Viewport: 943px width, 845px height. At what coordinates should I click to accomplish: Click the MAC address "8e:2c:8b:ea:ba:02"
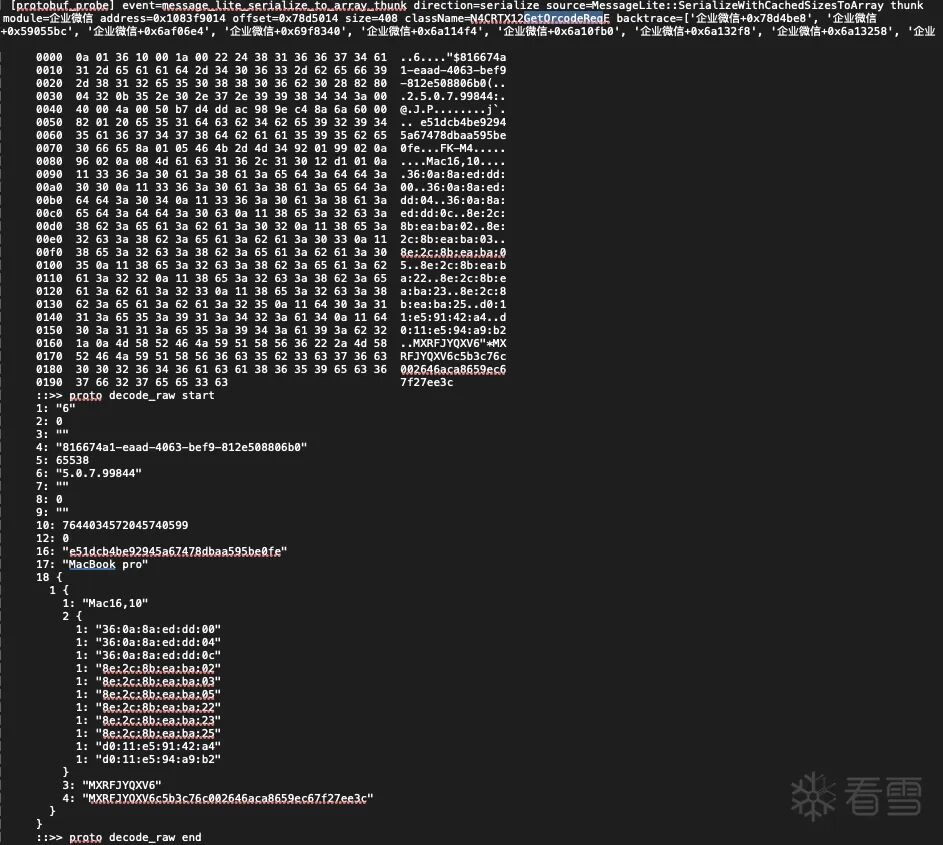coord(158,668)
